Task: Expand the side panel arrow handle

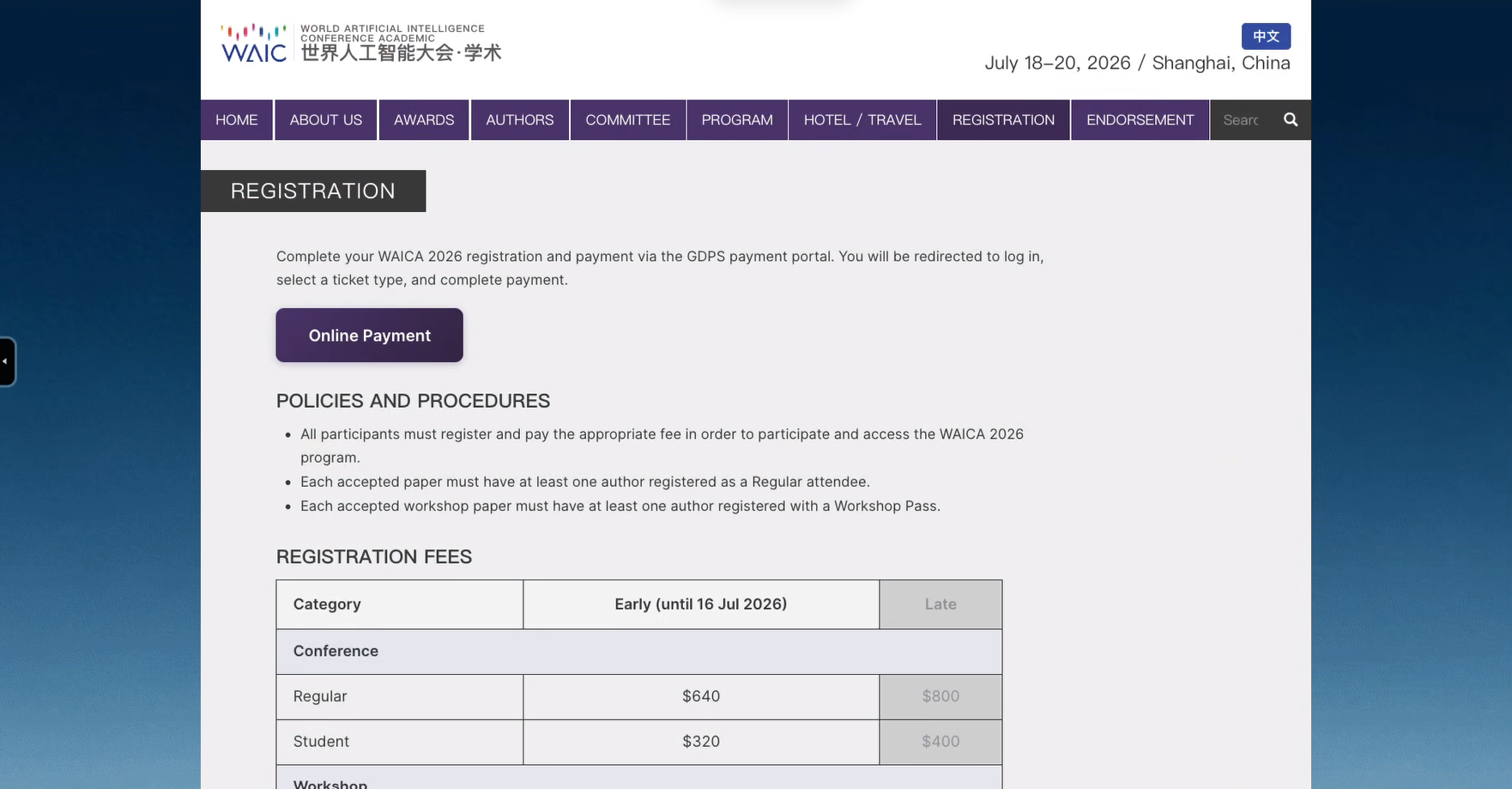Action: pos(7,361)
